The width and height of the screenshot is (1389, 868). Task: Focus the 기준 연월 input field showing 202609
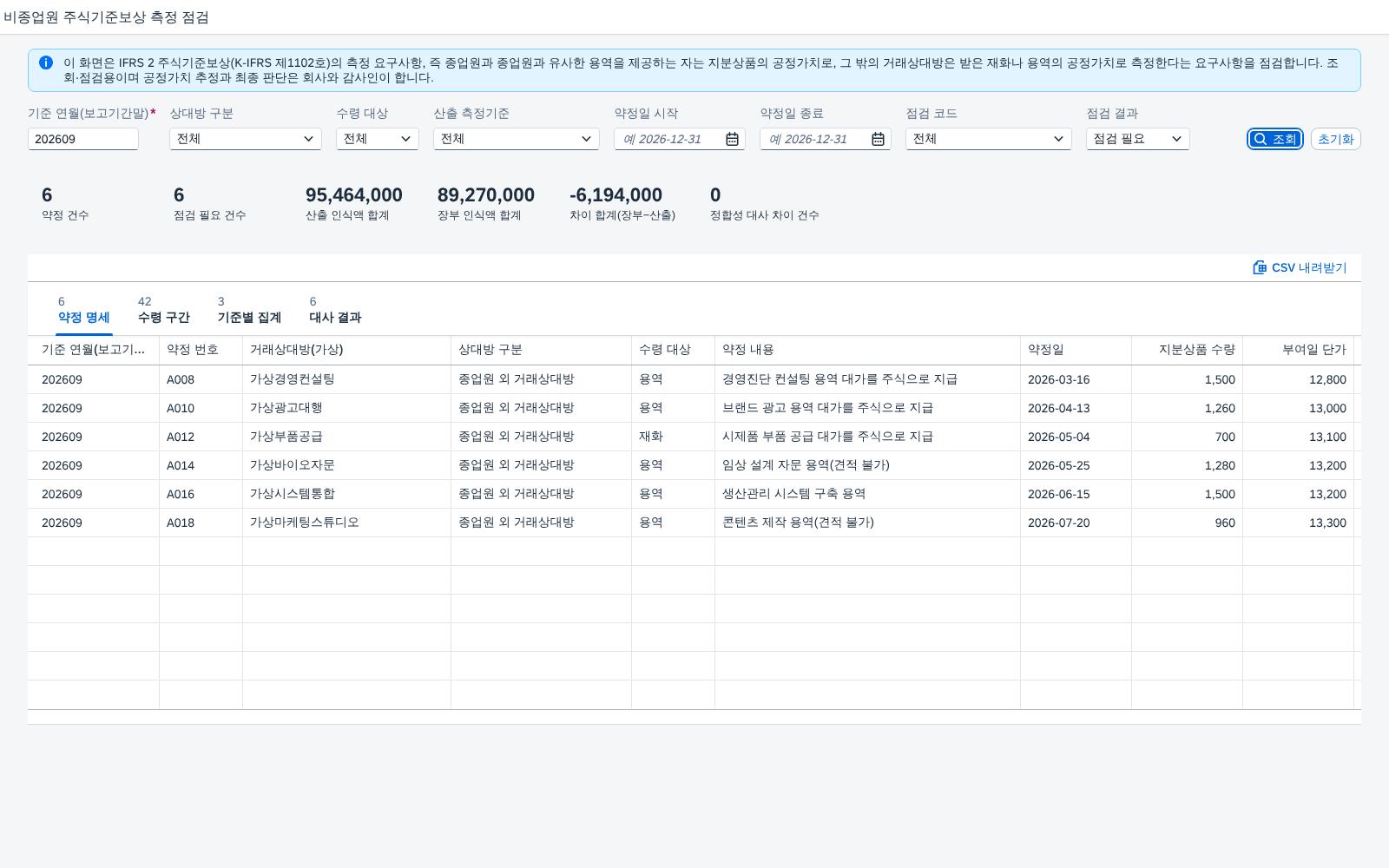83,139
